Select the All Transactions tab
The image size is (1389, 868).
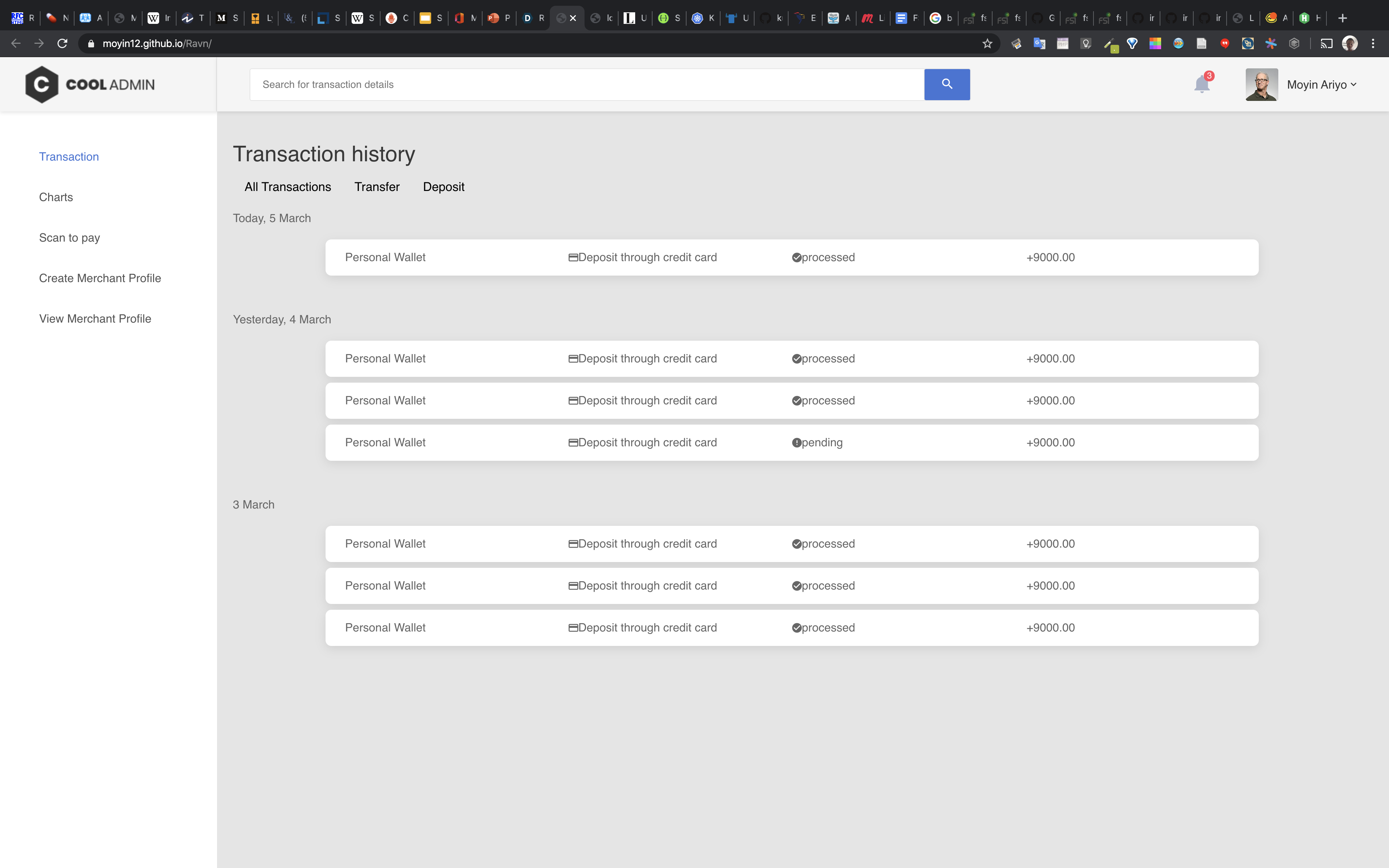(288, 187)
